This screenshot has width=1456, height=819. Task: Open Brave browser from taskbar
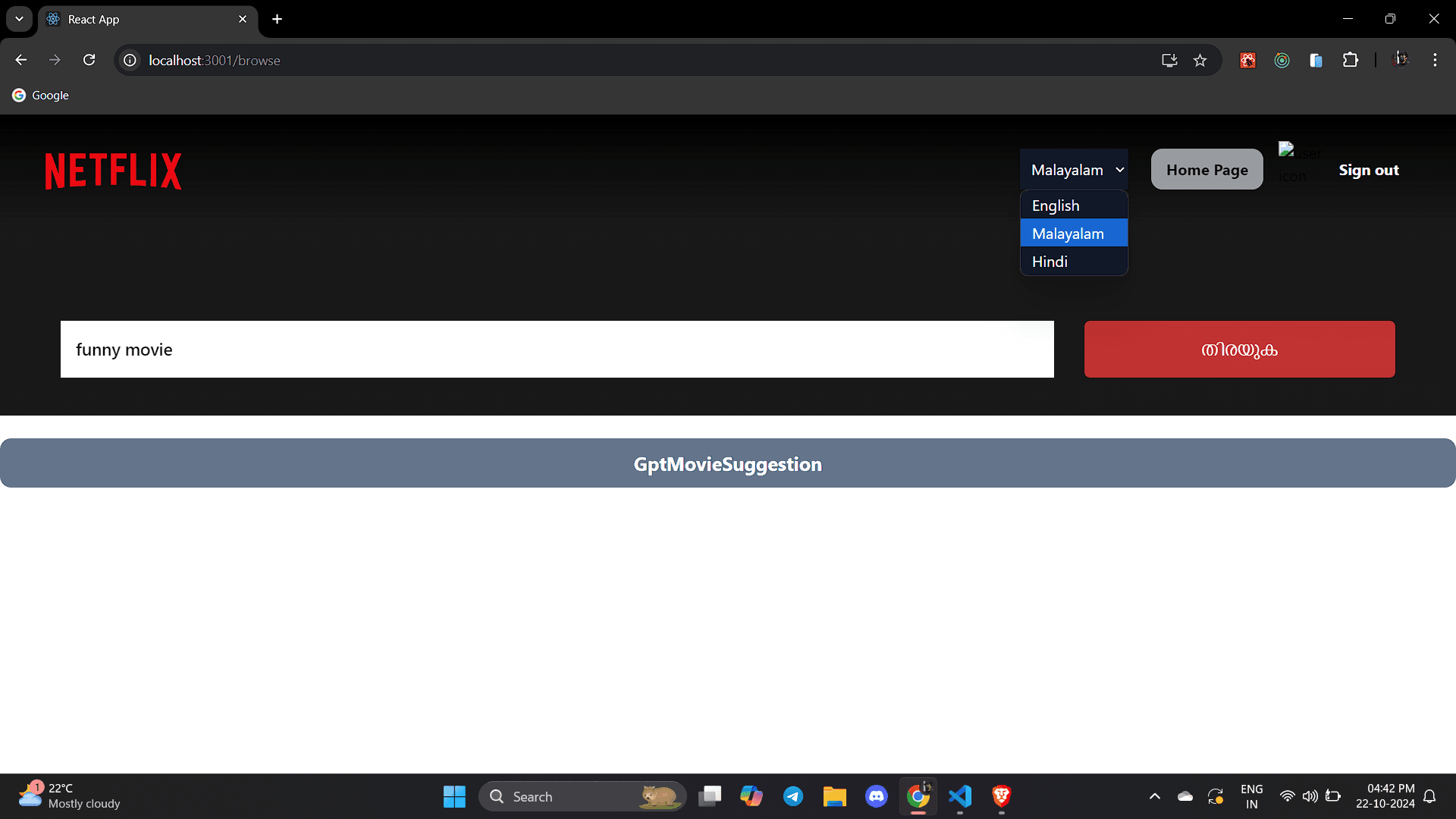click(x=1002, y=796)
